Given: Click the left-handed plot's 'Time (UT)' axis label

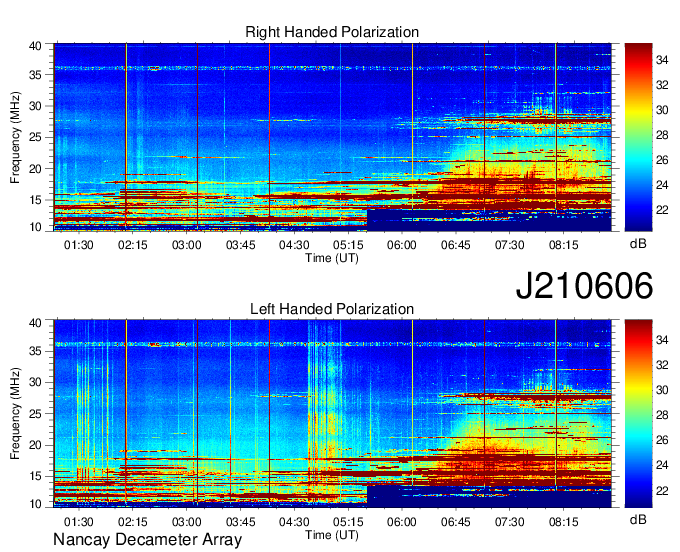Looking at the screenshot, I should (x=332, y=535).
